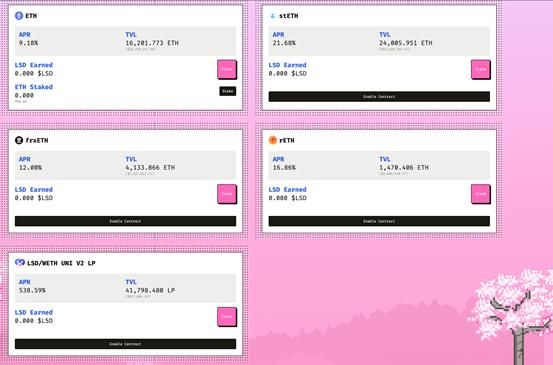Enable Contract for stETH pool

379,97
